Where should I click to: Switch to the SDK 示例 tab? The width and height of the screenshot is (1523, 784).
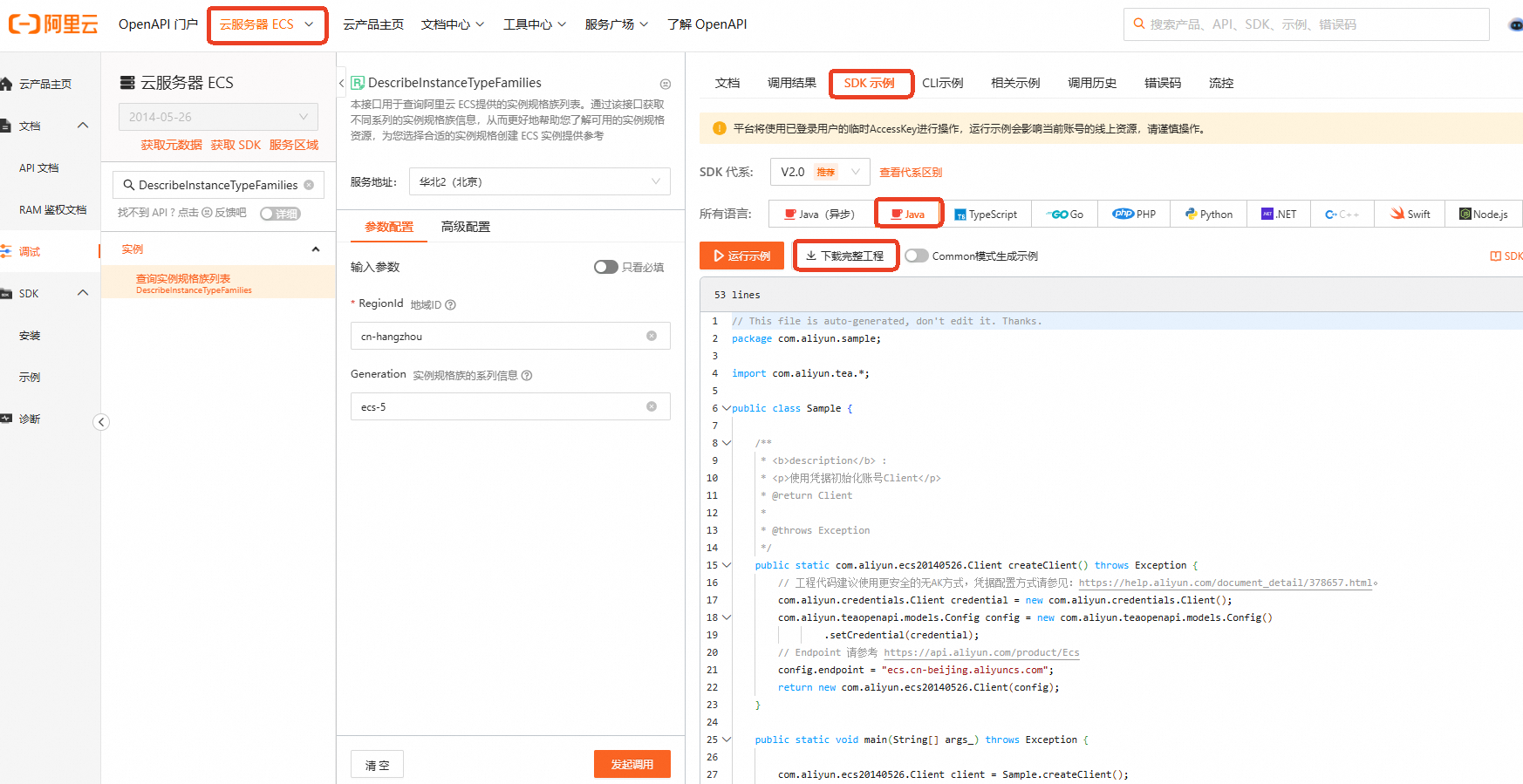pyautogui.click(x=870, y=83)
